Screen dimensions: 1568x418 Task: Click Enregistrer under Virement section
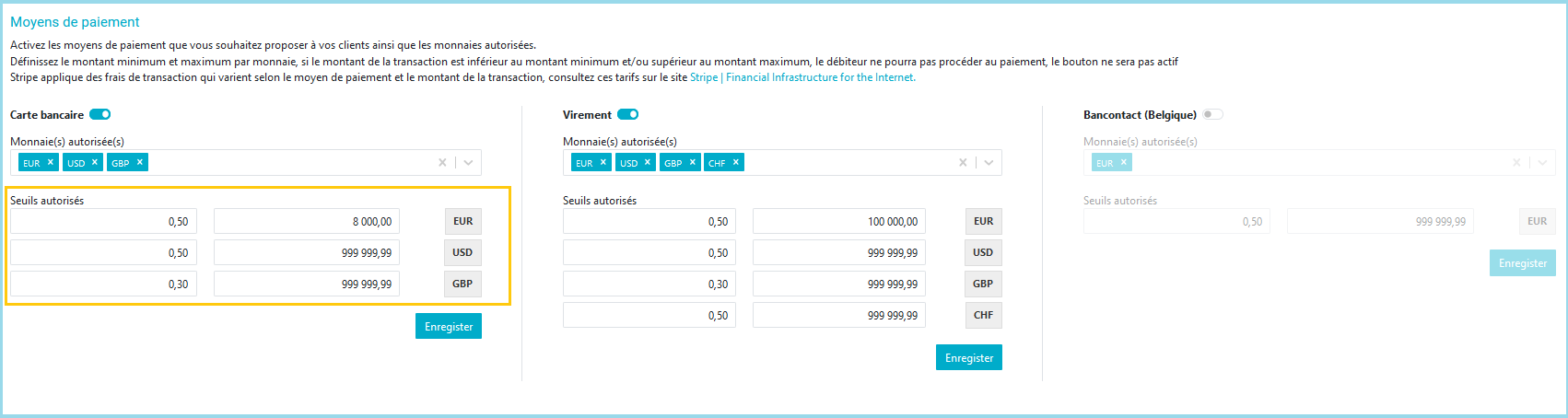pos(969,358)
